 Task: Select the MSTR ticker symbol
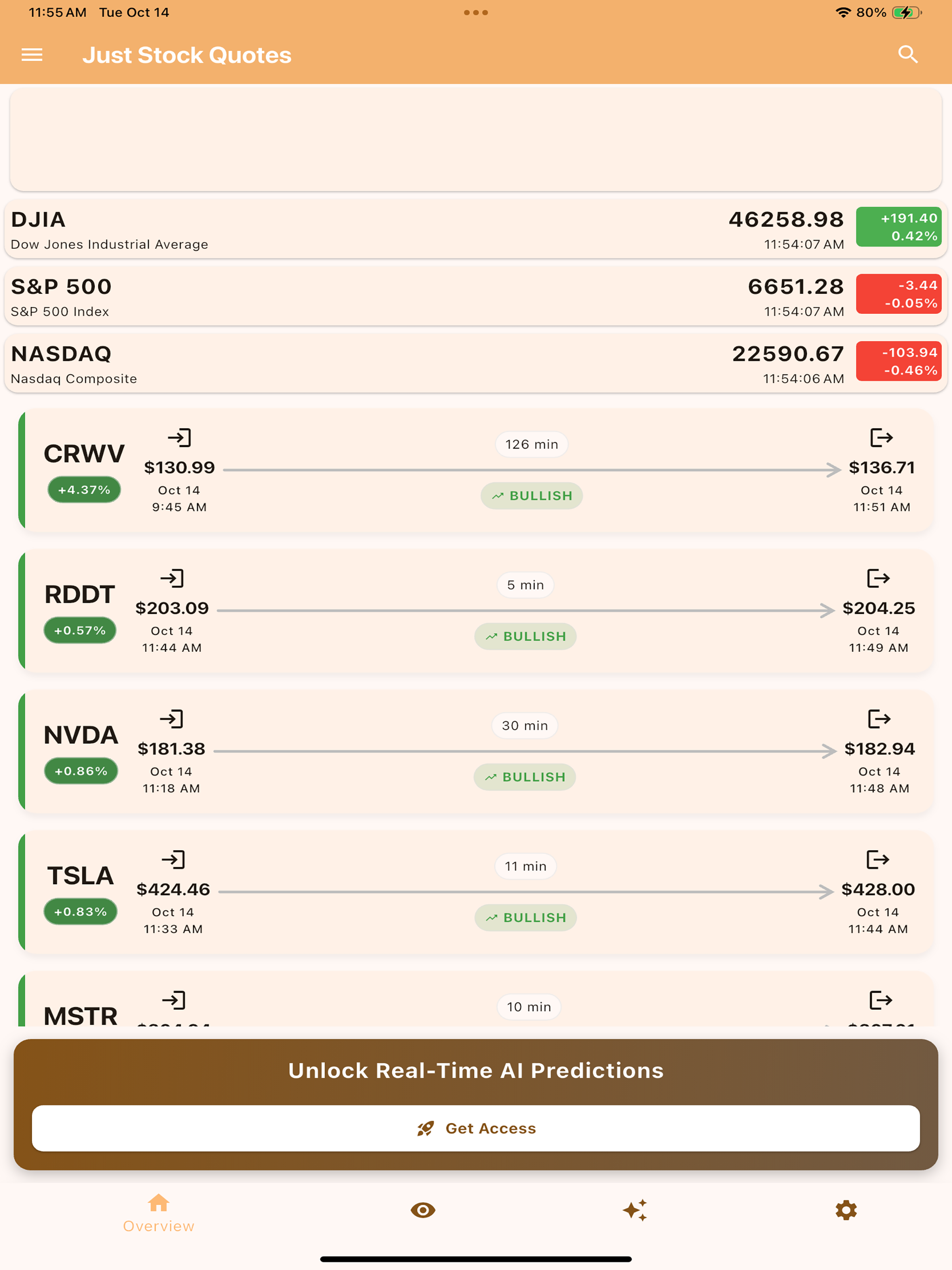click(x=81, y=1015)
